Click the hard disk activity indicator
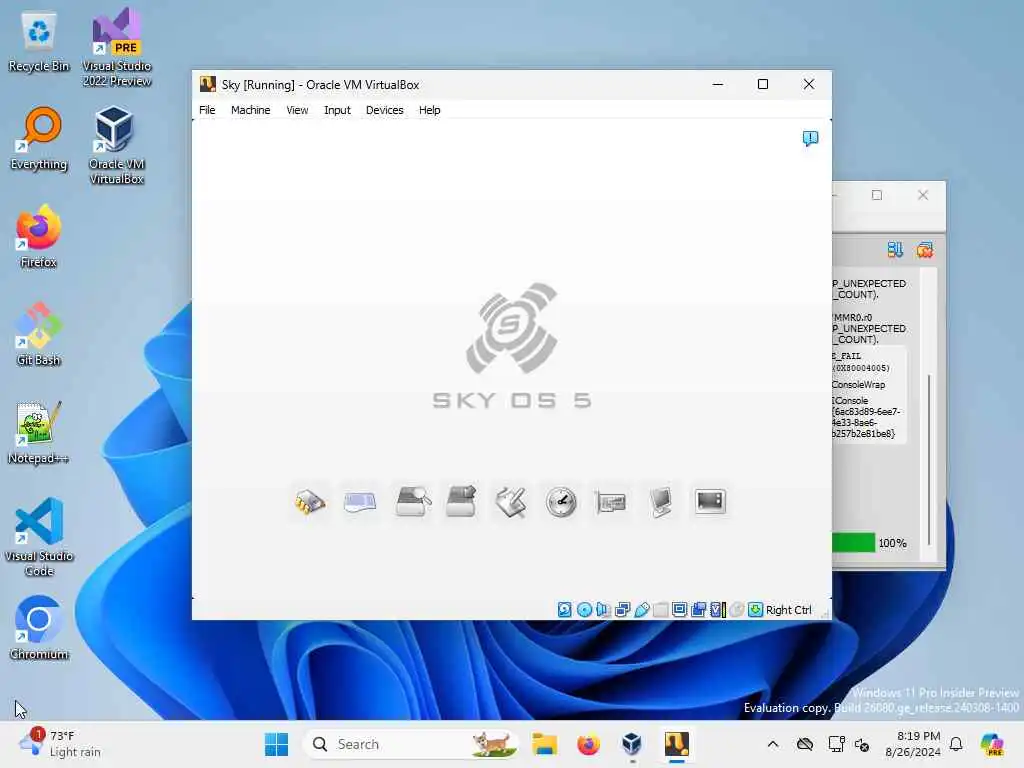1024x768 pixels. click(564, 609)
